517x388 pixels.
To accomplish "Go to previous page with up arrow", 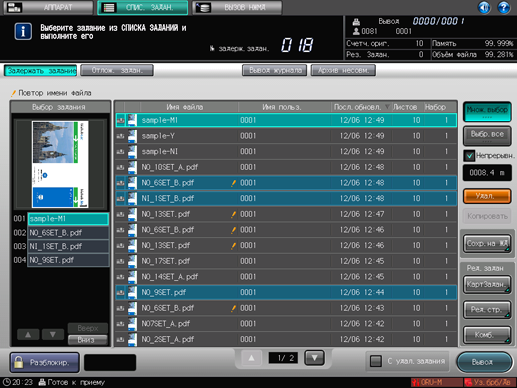I will (x=251, y=358).
